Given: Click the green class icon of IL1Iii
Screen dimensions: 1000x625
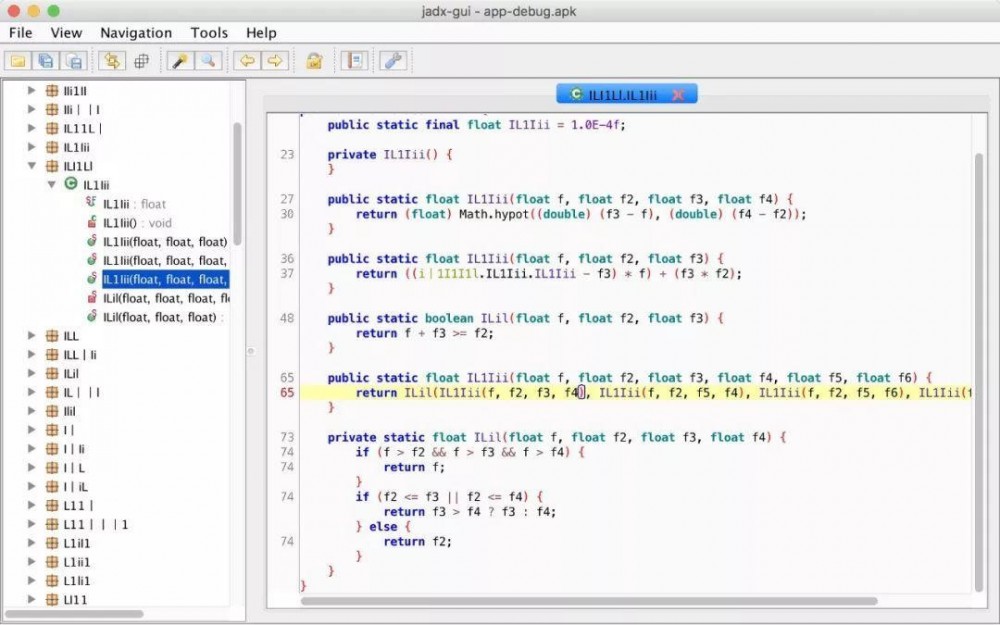Looking at the screenshot, I should (x=71, y=184).
